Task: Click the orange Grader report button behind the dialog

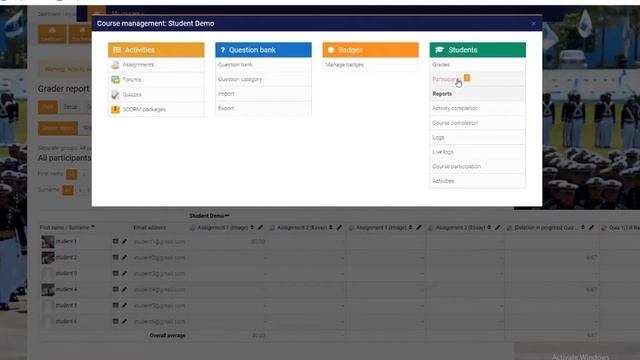Action: (58, 128)
